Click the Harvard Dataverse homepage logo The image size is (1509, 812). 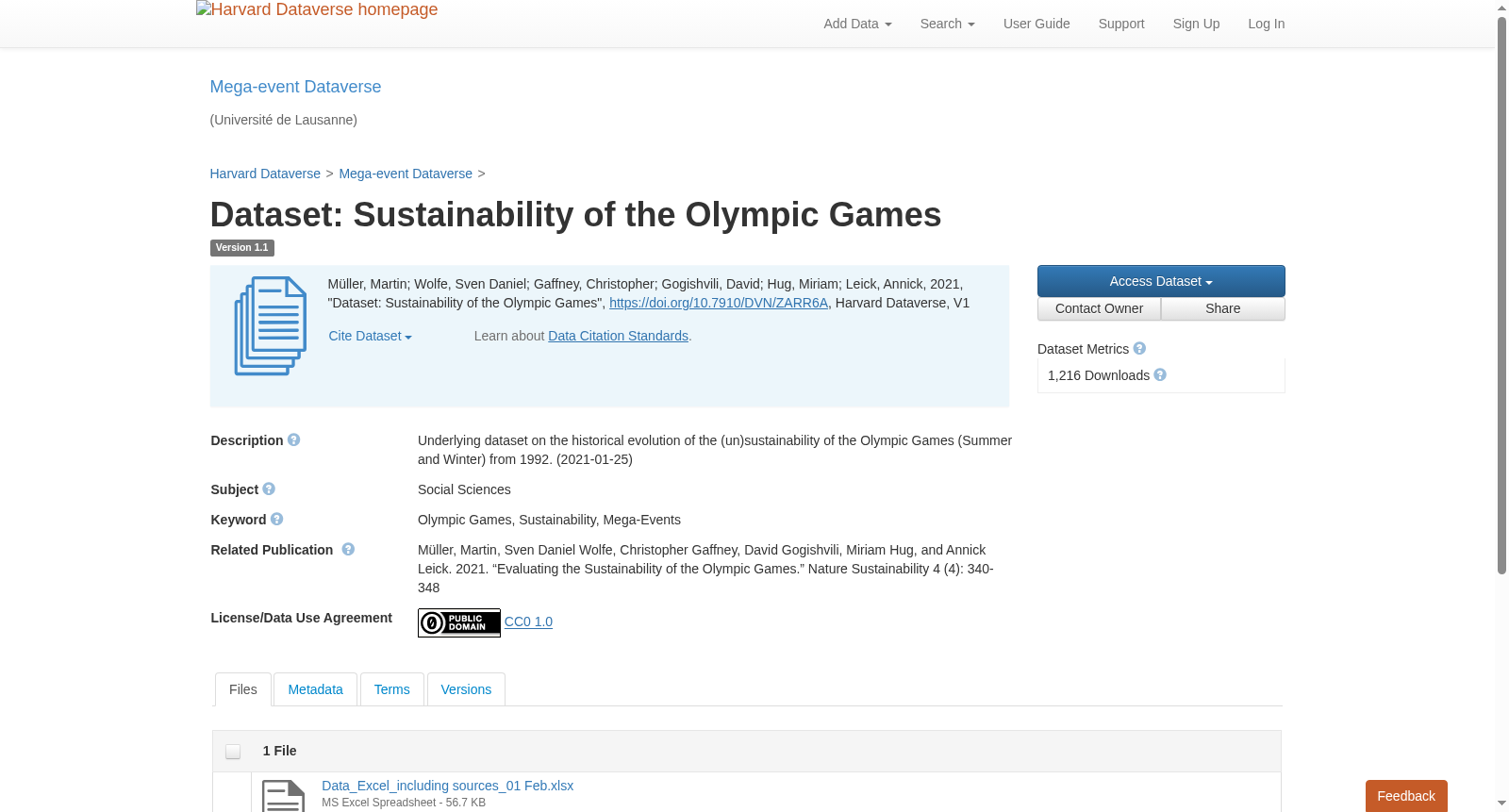[317, 10]
